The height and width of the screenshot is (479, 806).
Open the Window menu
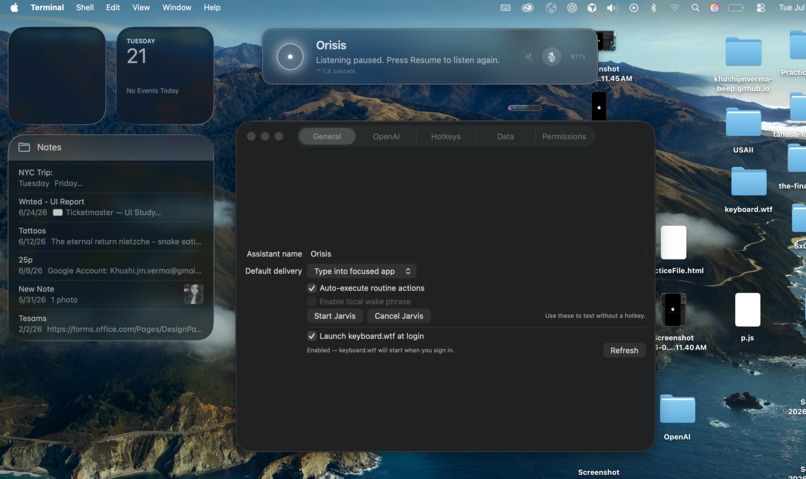(x=177, y=8)
